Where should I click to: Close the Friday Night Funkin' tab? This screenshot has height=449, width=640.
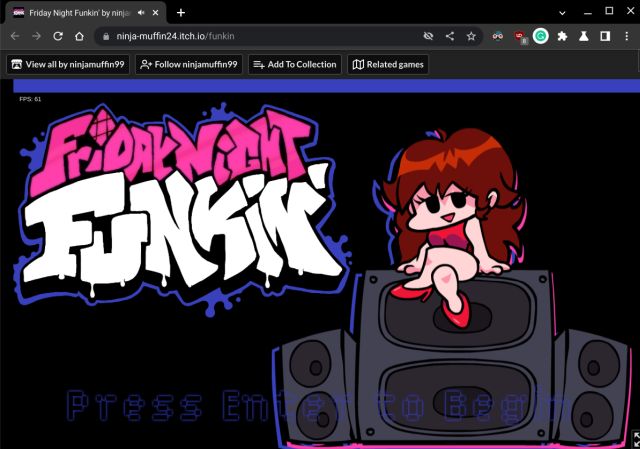156,13
